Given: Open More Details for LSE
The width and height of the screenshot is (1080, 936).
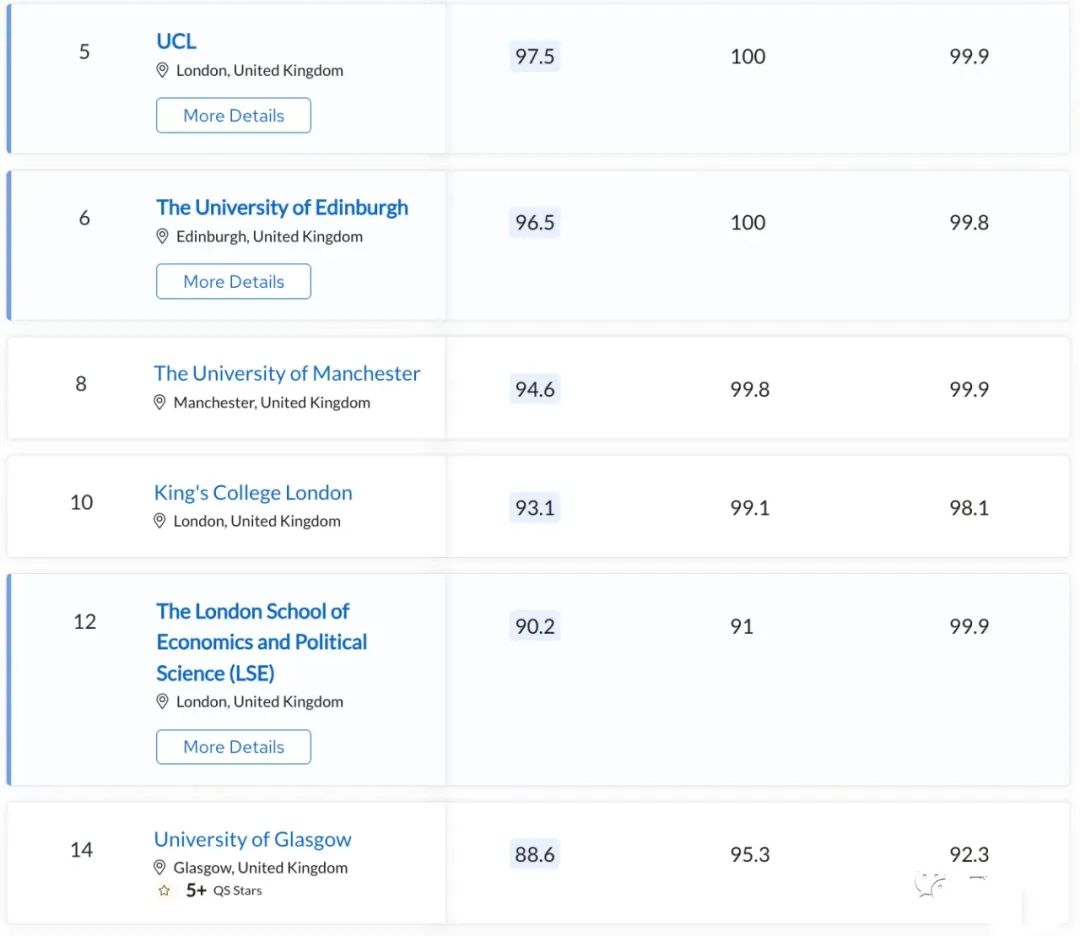Looking at the screenshot, I should click(x=233, y=747).
